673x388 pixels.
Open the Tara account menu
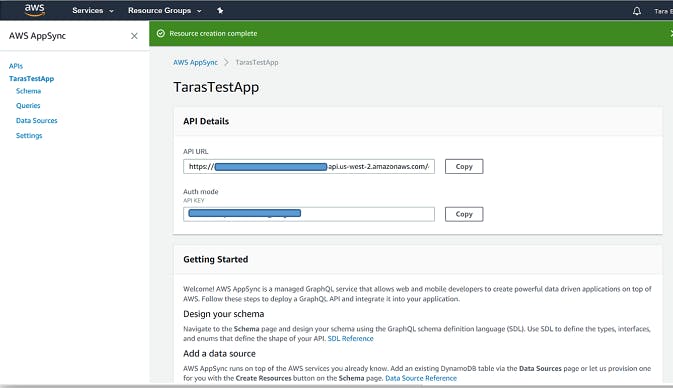coord(663,11)
